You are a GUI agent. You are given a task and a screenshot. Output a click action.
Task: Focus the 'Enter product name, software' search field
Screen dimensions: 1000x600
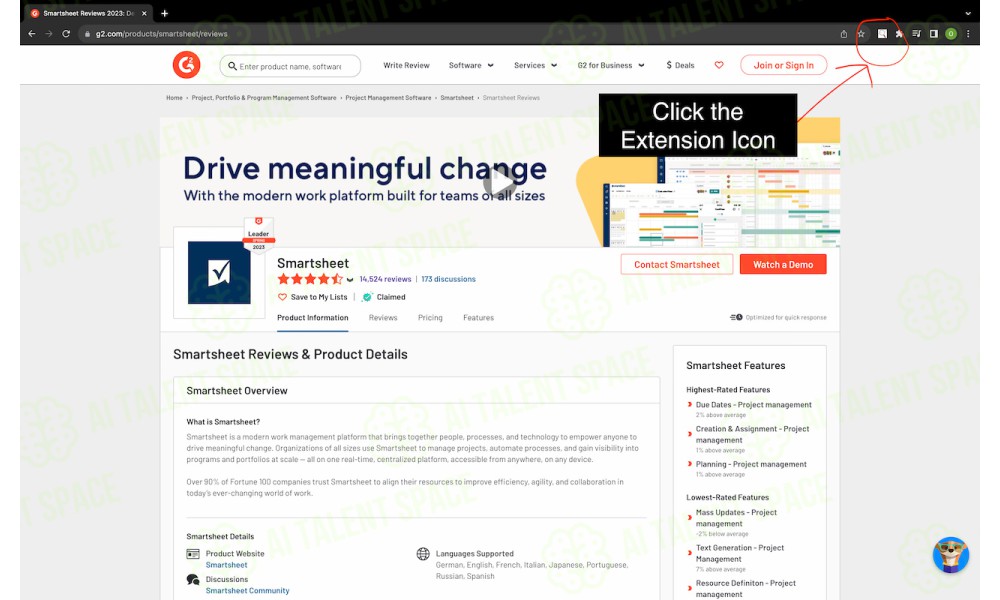tap(290, 66)
